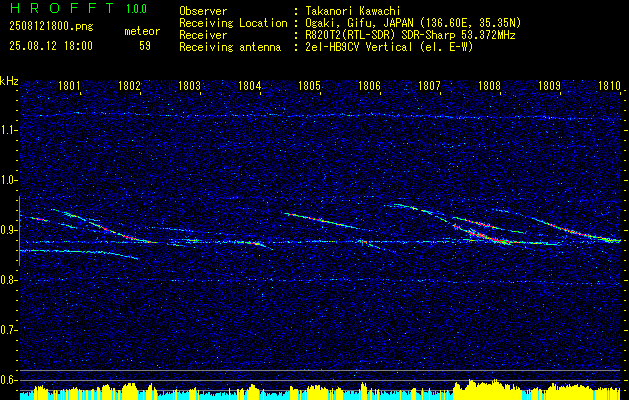Screen dimensions: 629x400
Task: Click the 1809 time marker
Action: click(549, 85)
